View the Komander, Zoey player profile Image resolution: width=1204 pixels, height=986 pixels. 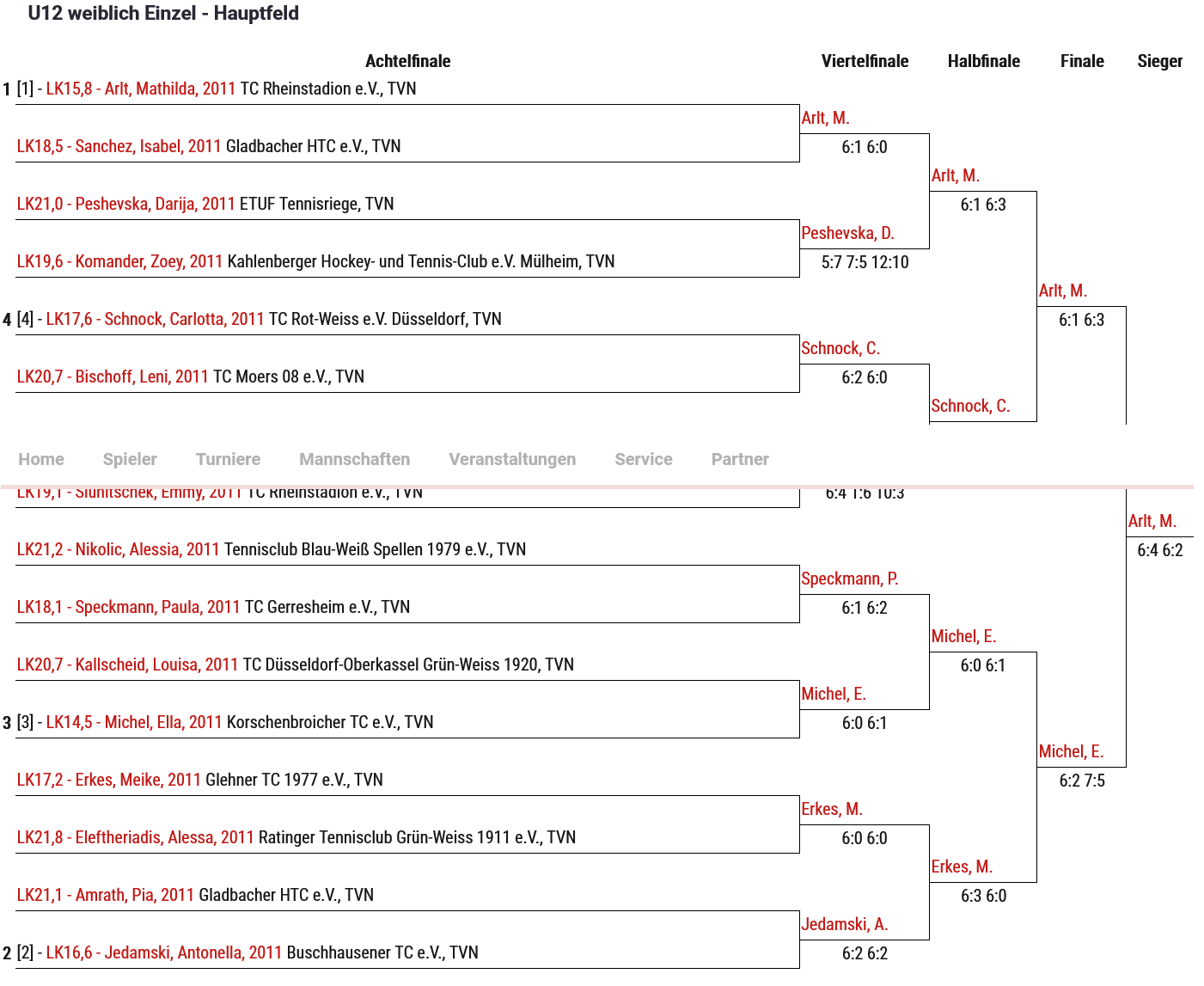119,261
